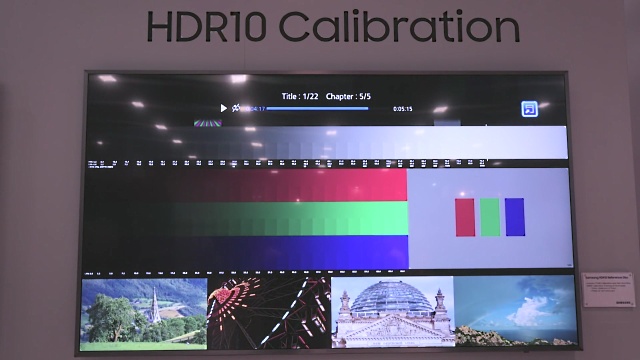Click the red gradient ramp bar
The height and width of the screenshot is (360, 640).
246,185
